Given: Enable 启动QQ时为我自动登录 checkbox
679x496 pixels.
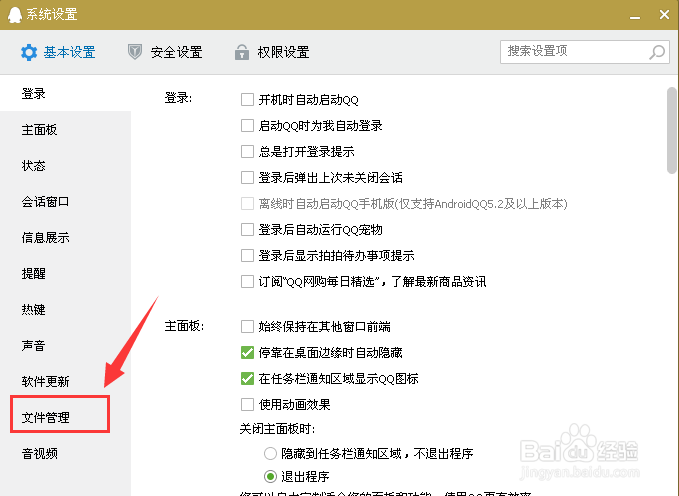Looking at the screenshot, I should coord(247,126).
